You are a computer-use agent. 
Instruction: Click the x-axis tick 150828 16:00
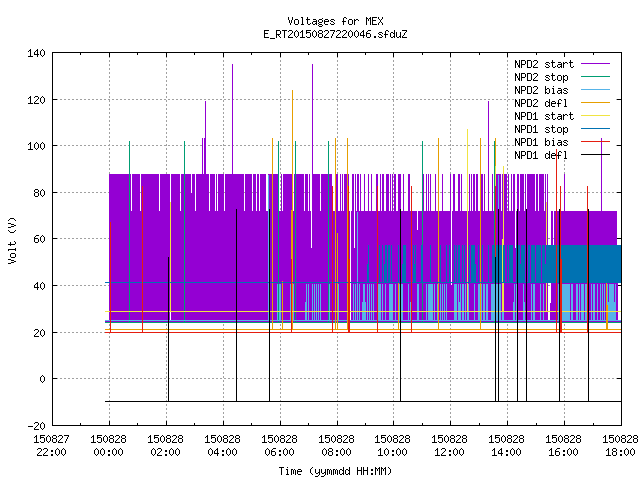563,446
